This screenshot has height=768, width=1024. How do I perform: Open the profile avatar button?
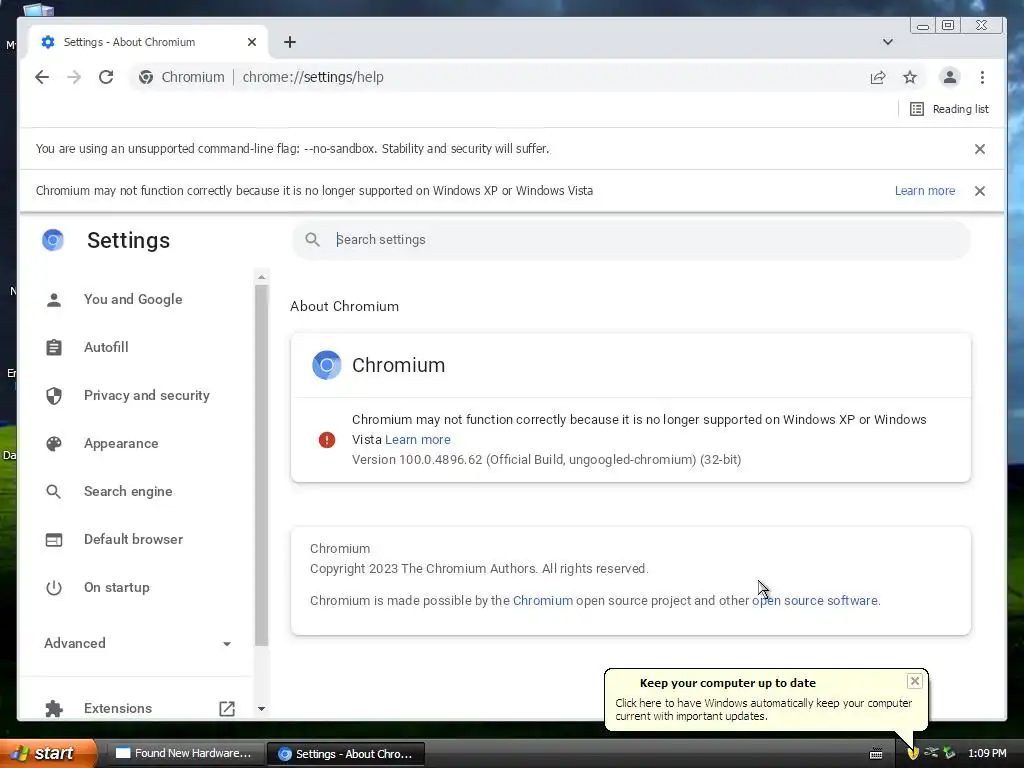(x=950, y=77)
